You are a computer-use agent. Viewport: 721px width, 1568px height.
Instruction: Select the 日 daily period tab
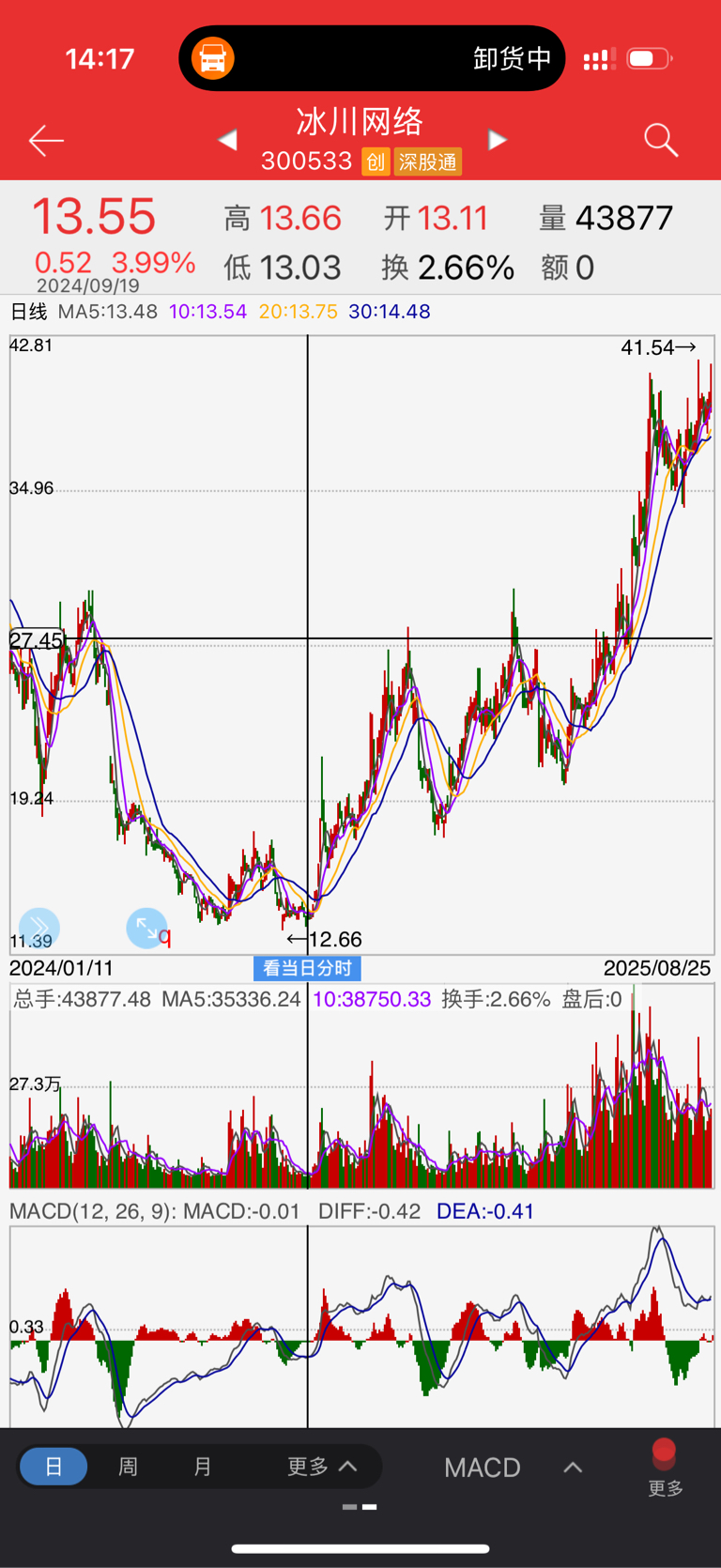click(54, 1467)
